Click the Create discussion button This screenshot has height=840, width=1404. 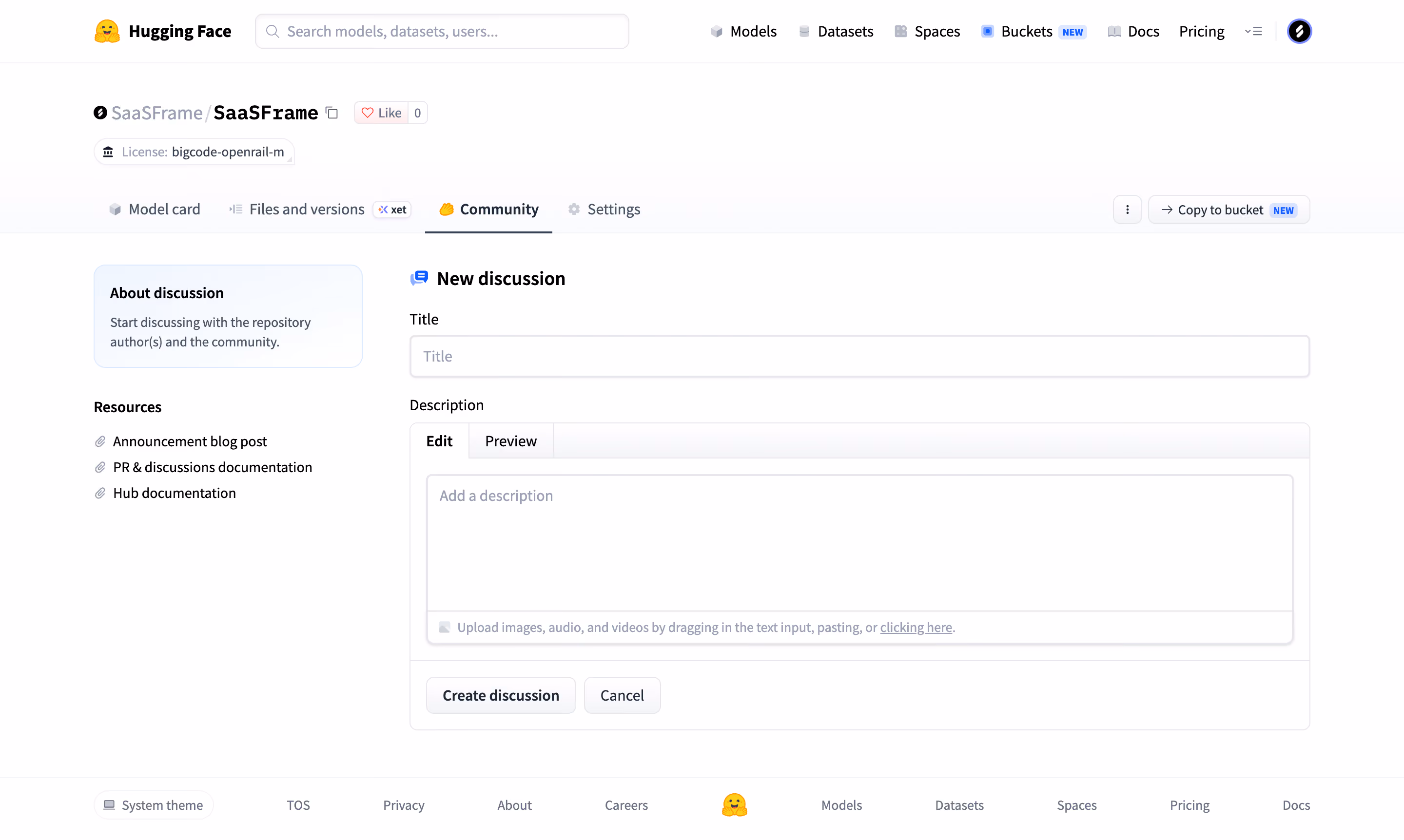(501, 695)
